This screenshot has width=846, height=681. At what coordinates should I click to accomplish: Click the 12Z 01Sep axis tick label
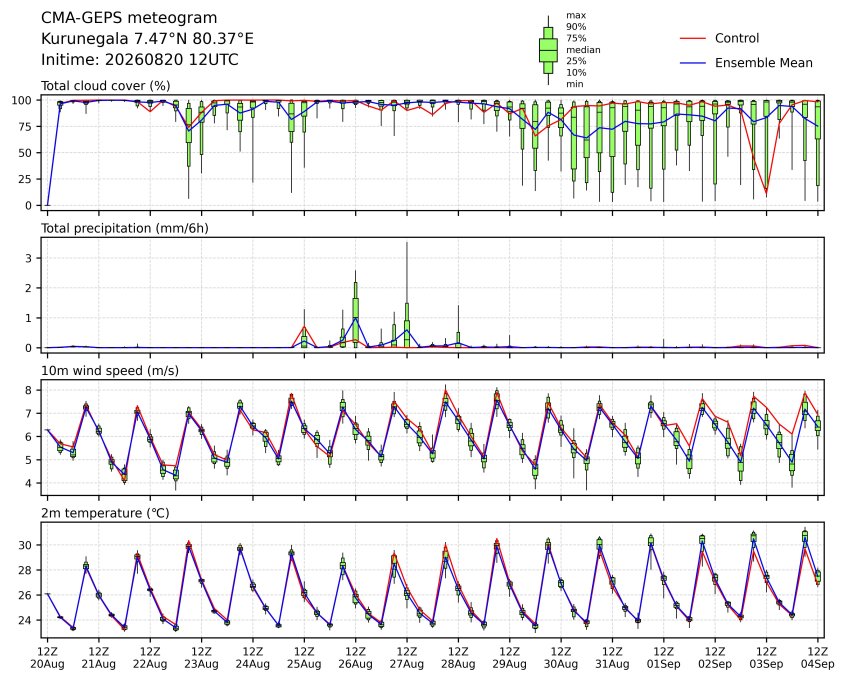[664, 658]
